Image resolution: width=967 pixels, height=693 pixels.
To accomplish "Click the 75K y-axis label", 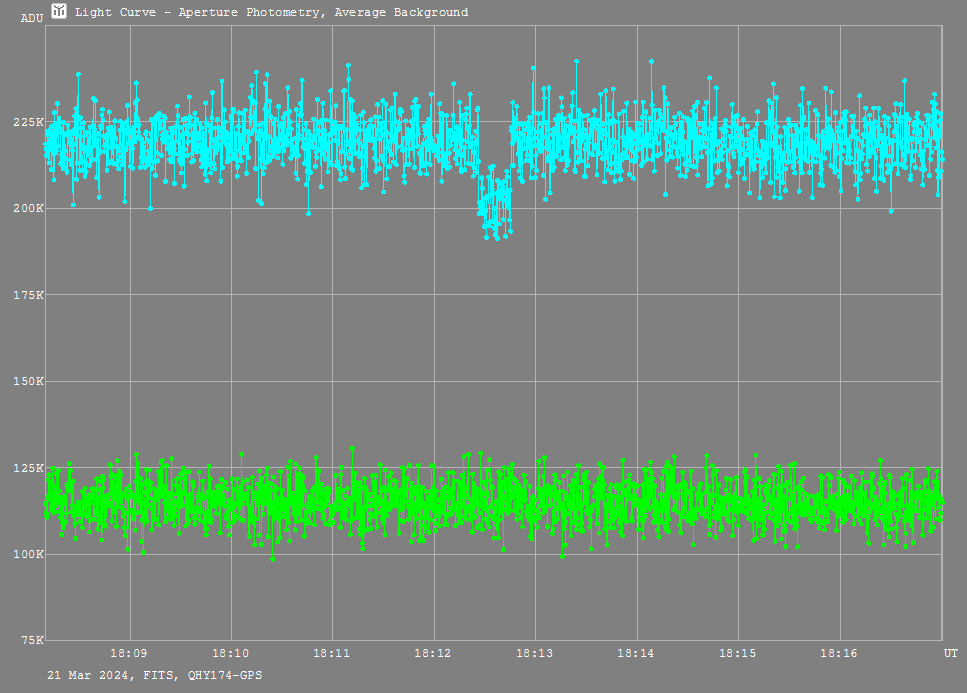I will (32, 640).
